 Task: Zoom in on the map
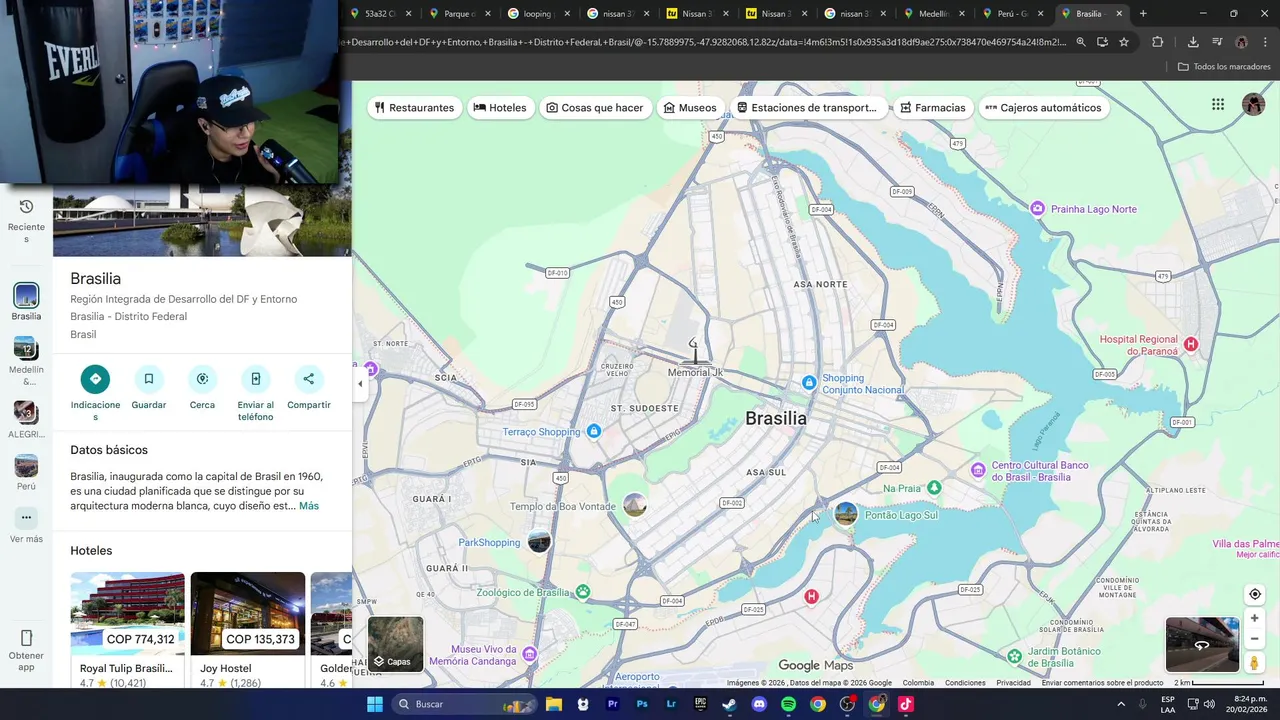click(x=1254, y=618)
